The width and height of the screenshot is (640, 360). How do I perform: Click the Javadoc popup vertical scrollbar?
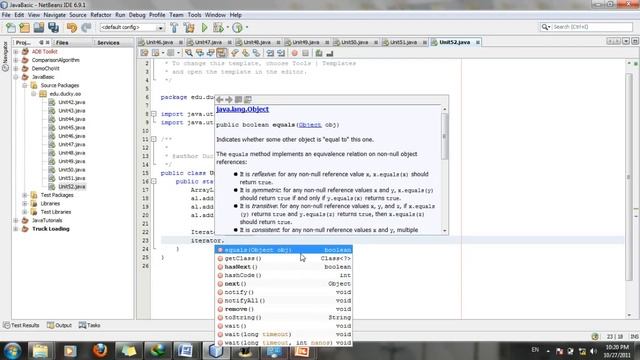(444, 169)
